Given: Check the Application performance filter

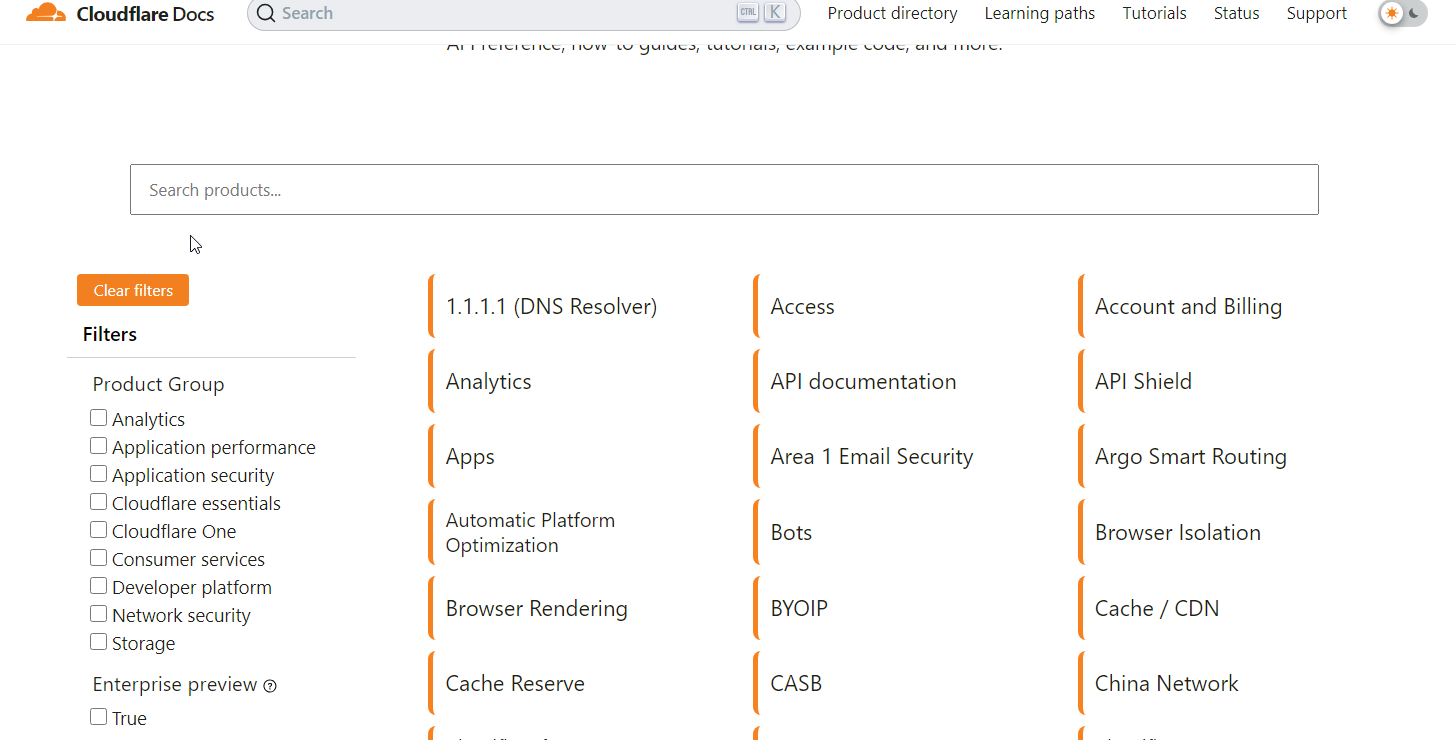Looking at the screenshot, I should tap(98, 446).
